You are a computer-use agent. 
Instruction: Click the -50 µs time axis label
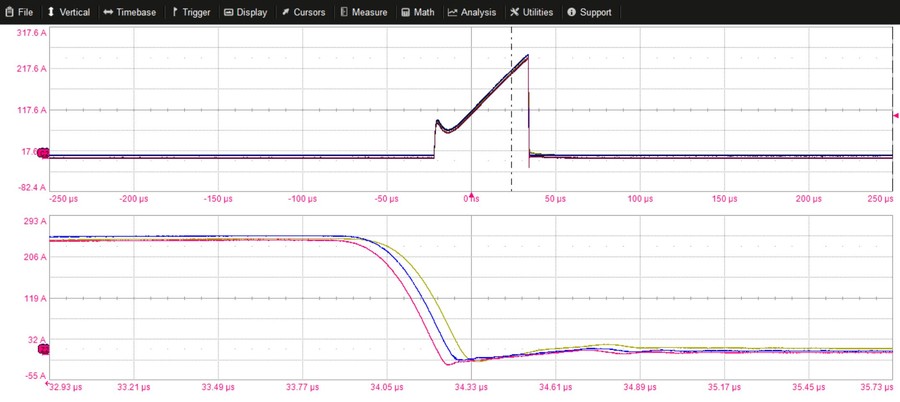coord(386,199)
